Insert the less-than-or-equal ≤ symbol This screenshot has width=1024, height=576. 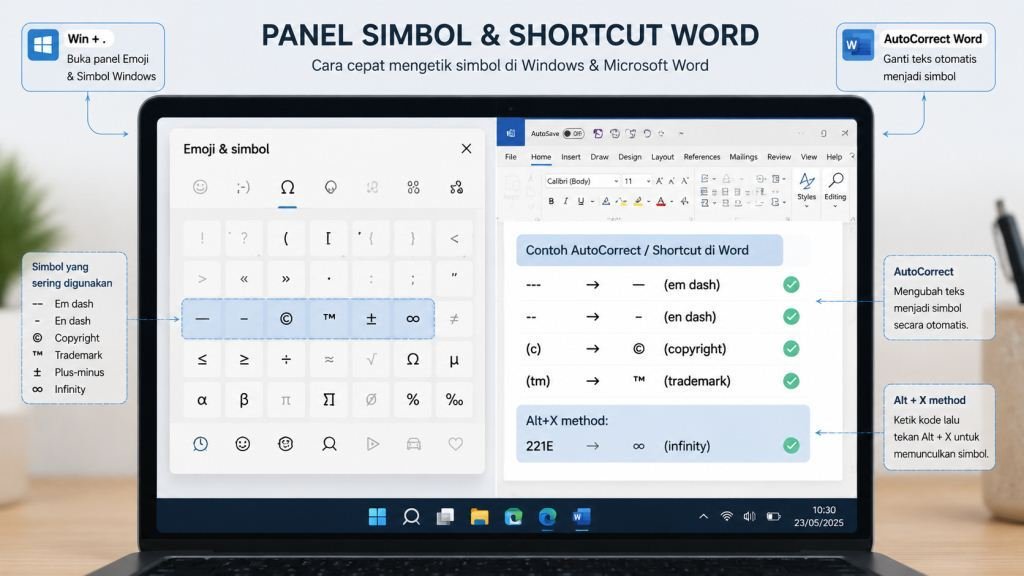(x=202, y=359)
